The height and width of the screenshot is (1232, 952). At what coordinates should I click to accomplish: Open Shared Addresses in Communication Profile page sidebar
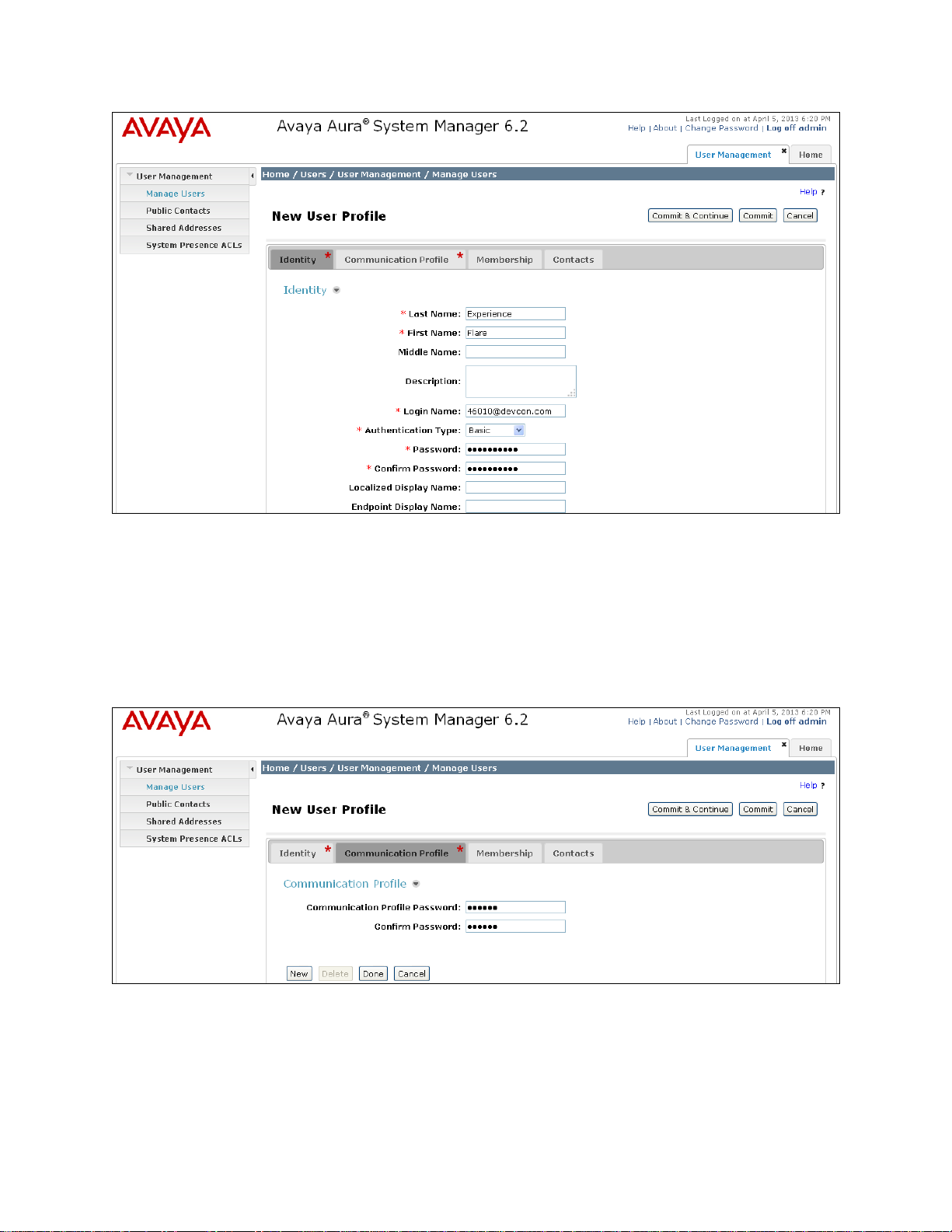click(183, 822)
